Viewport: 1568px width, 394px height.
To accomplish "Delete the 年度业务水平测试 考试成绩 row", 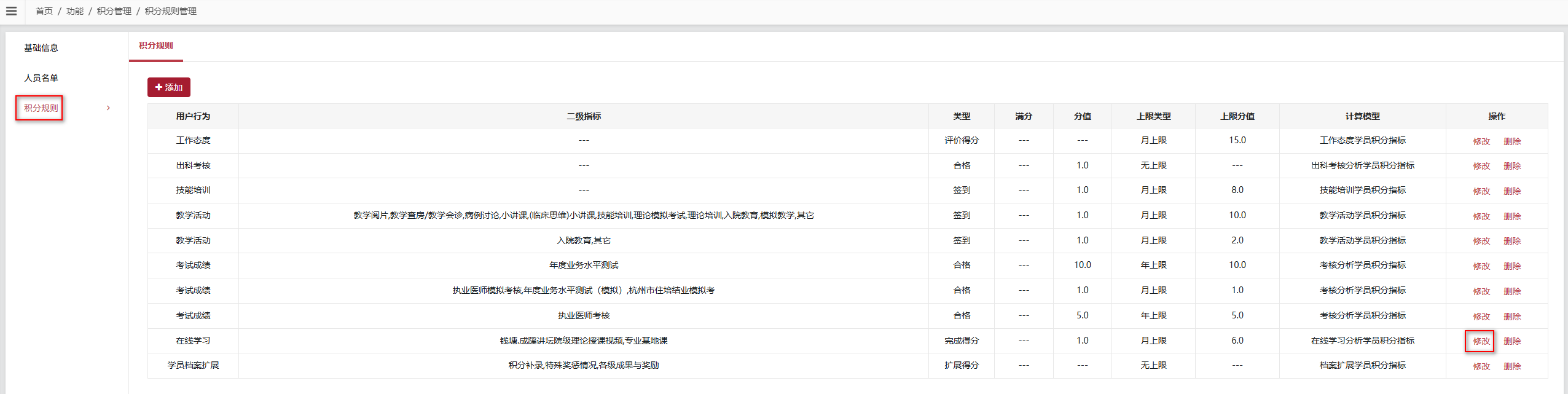I will (1512, 266).
